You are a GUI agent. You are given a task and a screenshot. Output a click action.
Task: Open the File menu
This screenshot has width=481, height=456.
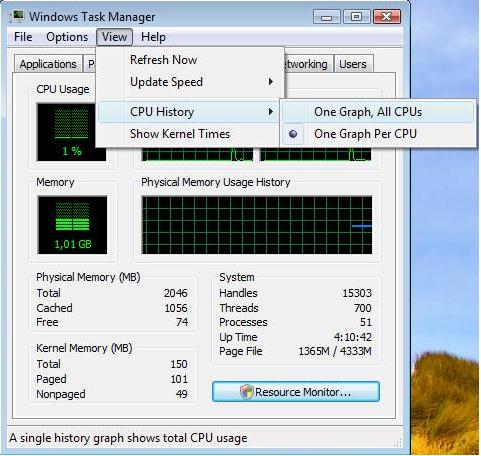coord(23,37)
